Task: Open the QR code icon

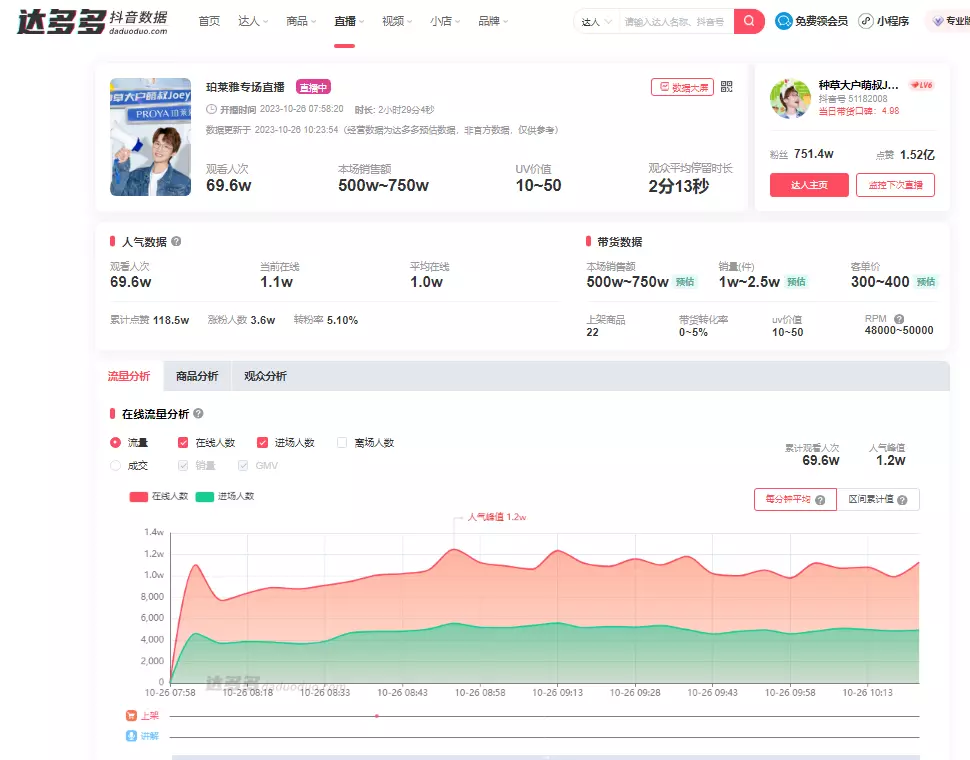Action: [727, 87]
